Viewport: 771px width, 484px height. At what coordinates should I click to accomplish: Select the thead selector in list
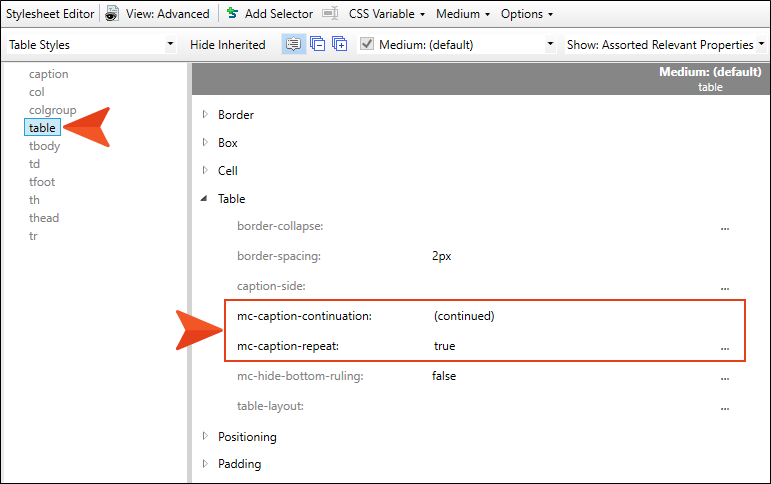click(x=44, y=218)
